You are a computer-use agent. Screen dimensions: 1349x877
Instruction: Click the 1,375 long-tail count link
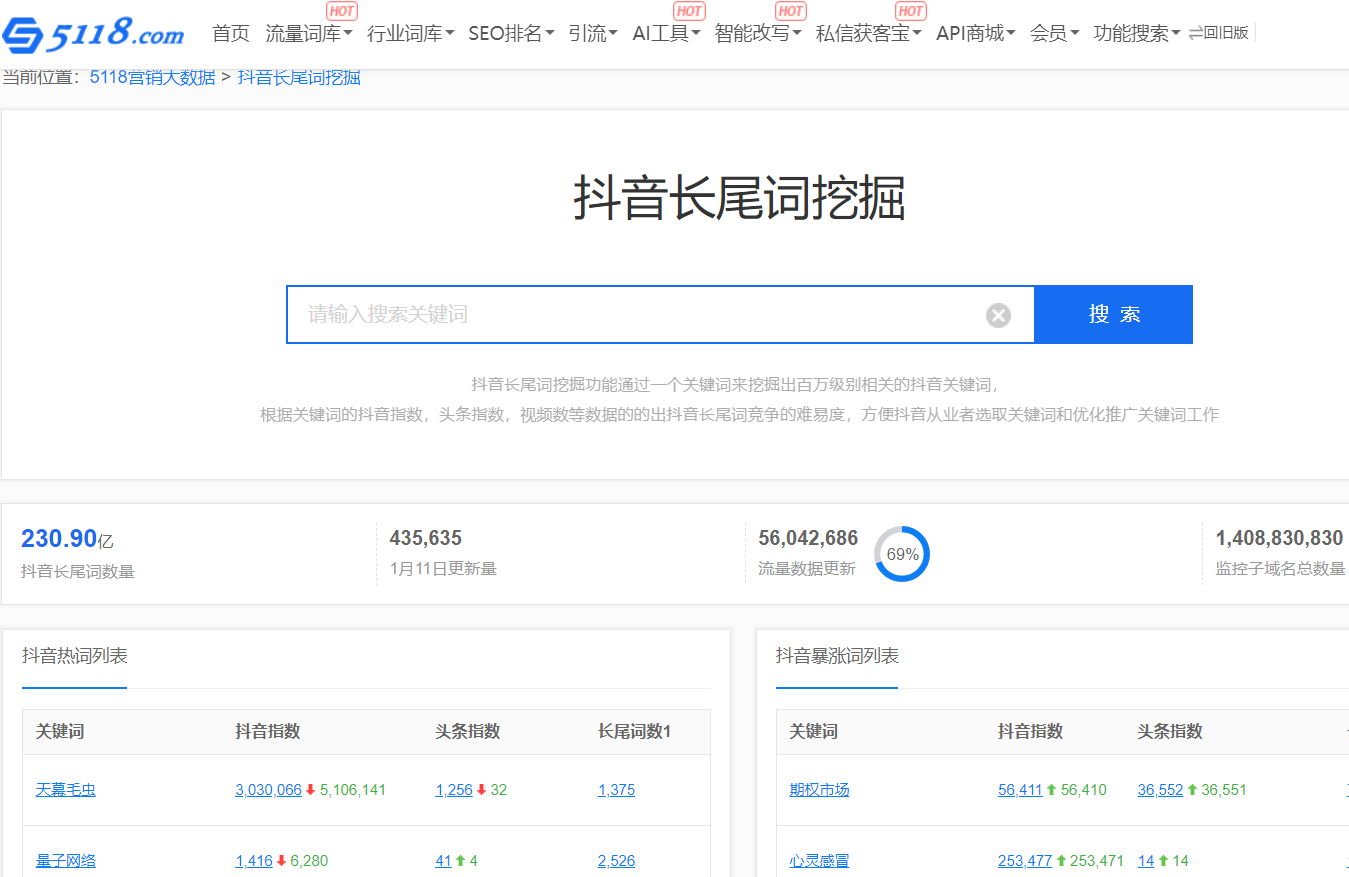click(616, 790)
